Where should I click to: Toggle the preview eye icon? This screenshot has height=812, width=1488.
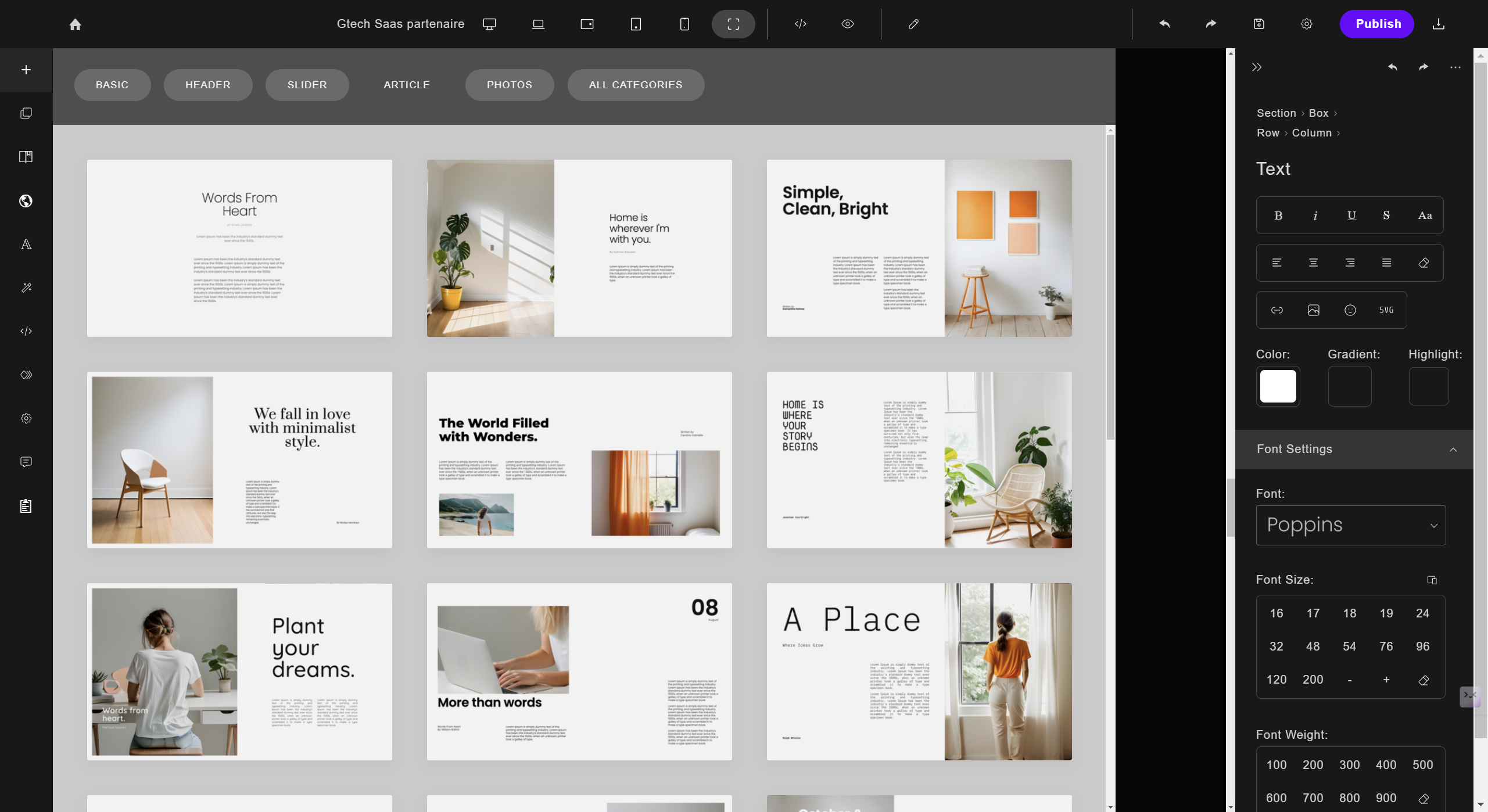(x=847, y=24)
